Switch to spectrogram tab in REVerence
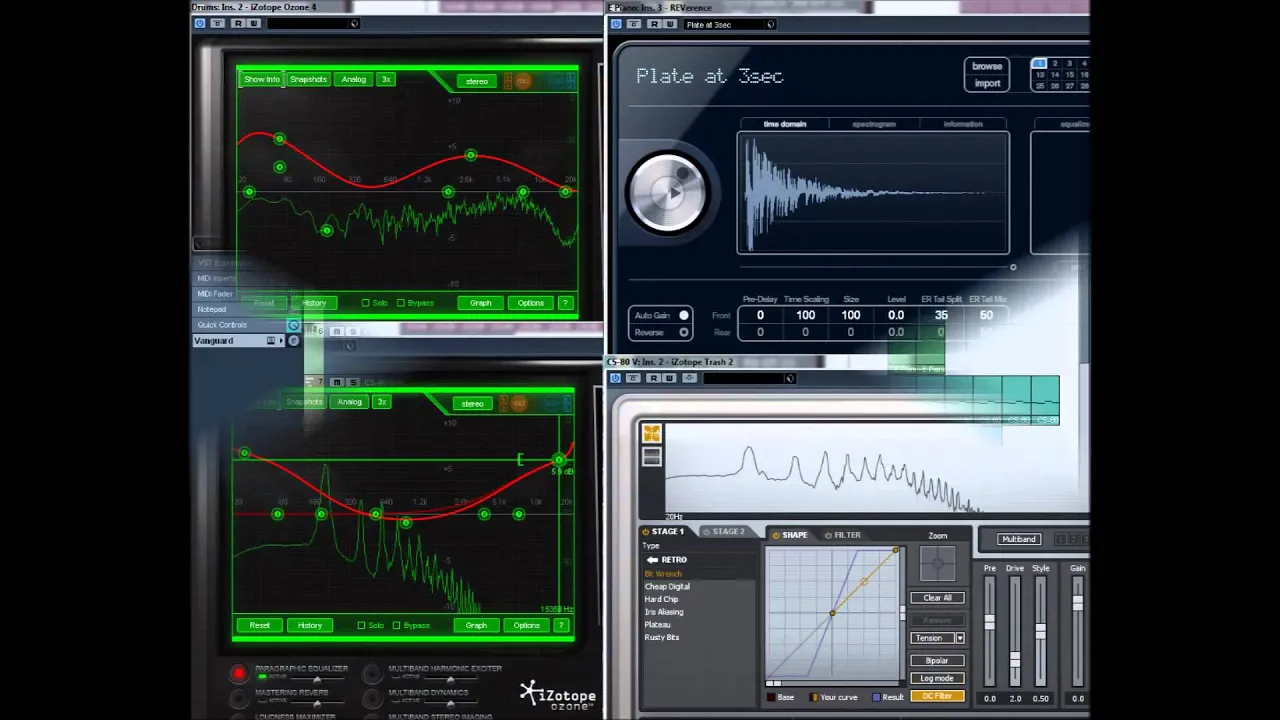This screenshot has height=720, width=1280. point(874,124)
